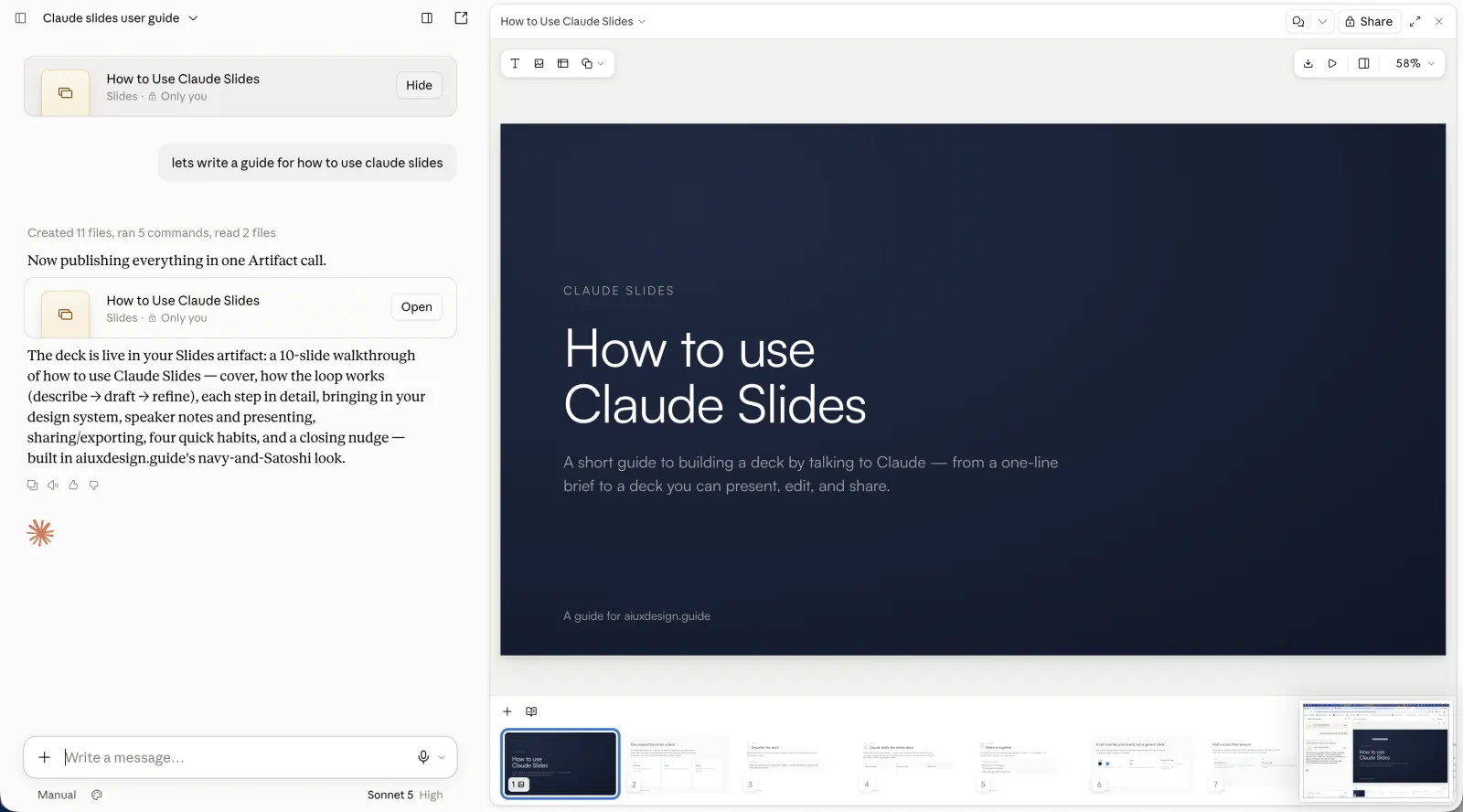Click the 'CLAUDE SLIDES' eyebrow text on slide
The image size is (1463, 812).
coord(619,291)
